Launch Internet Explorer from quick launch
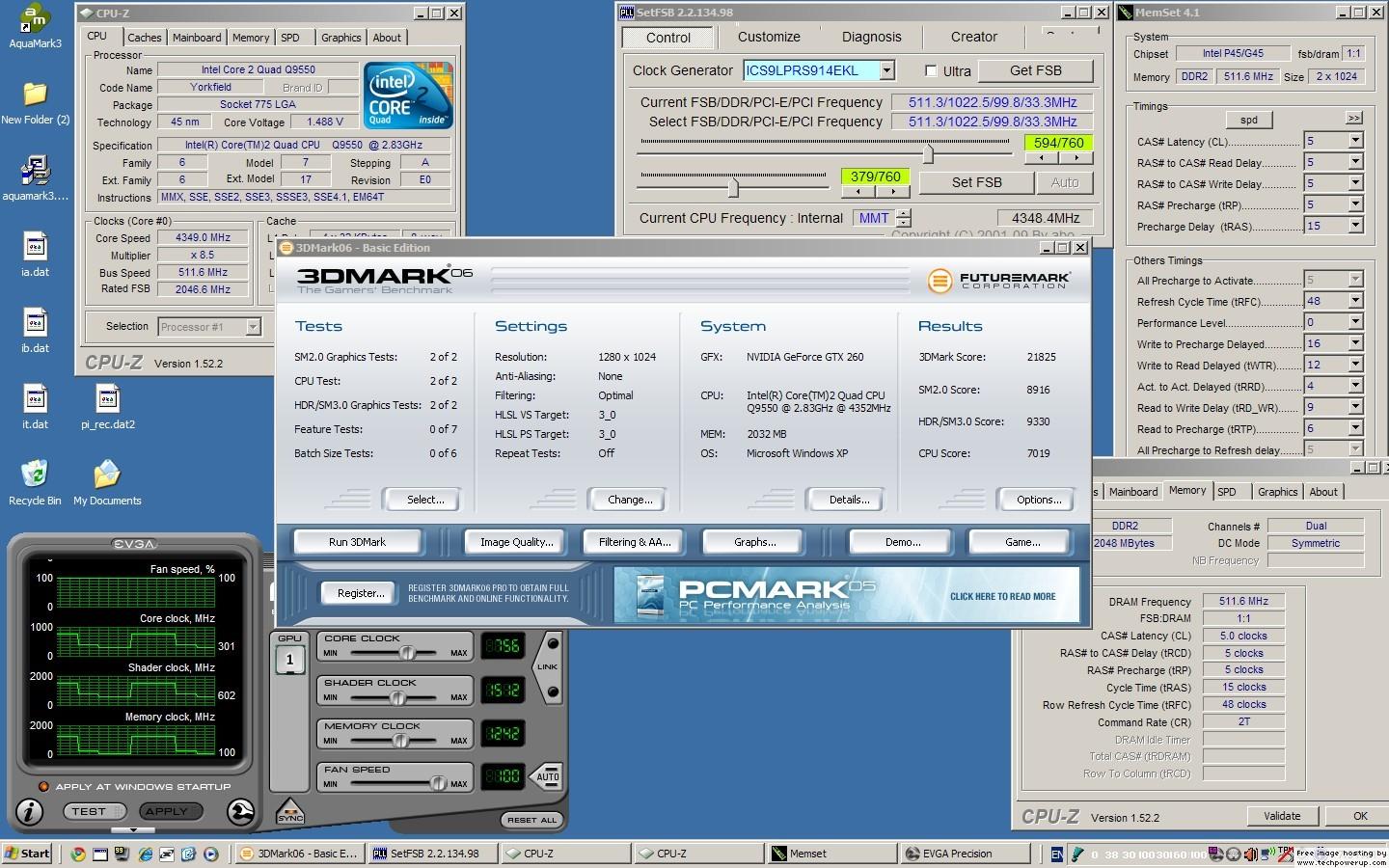The height and width of the screenshot is (868, 1389). tap(146, 854)
